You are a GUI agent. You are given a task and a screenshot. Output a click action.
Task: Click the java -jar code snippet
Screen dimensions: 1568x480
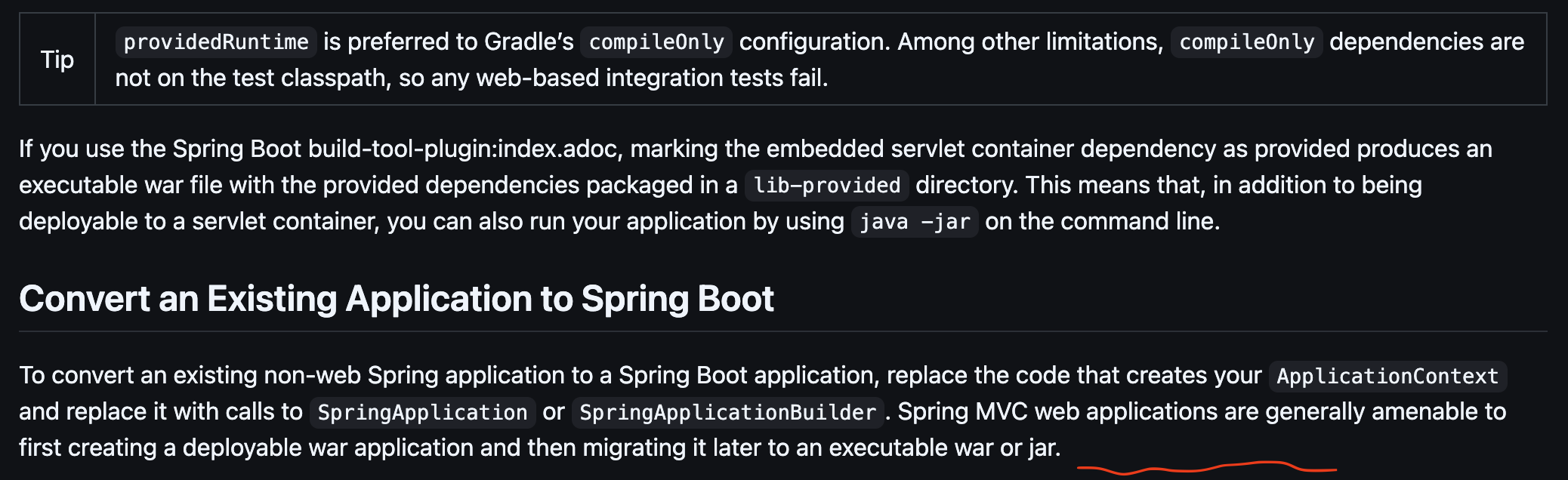pos(915,222)
